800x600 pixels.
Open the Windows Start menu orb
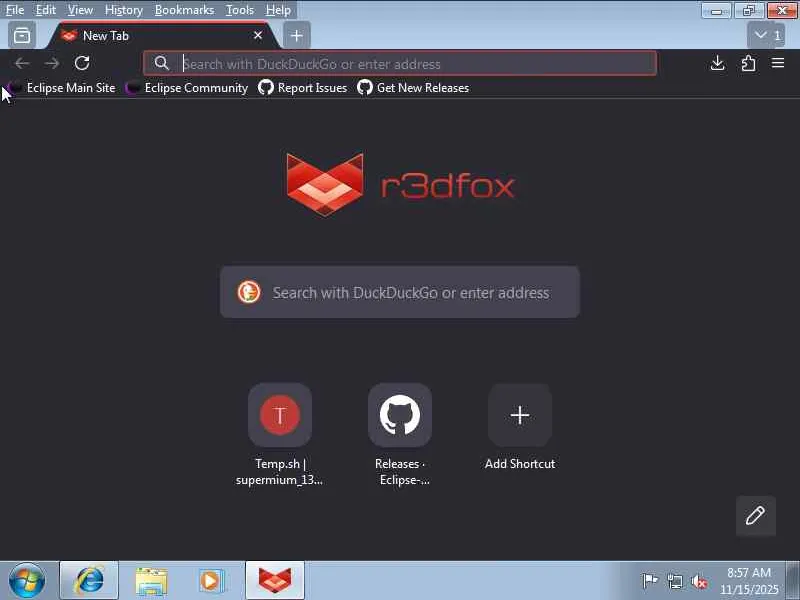click(26, 581)
